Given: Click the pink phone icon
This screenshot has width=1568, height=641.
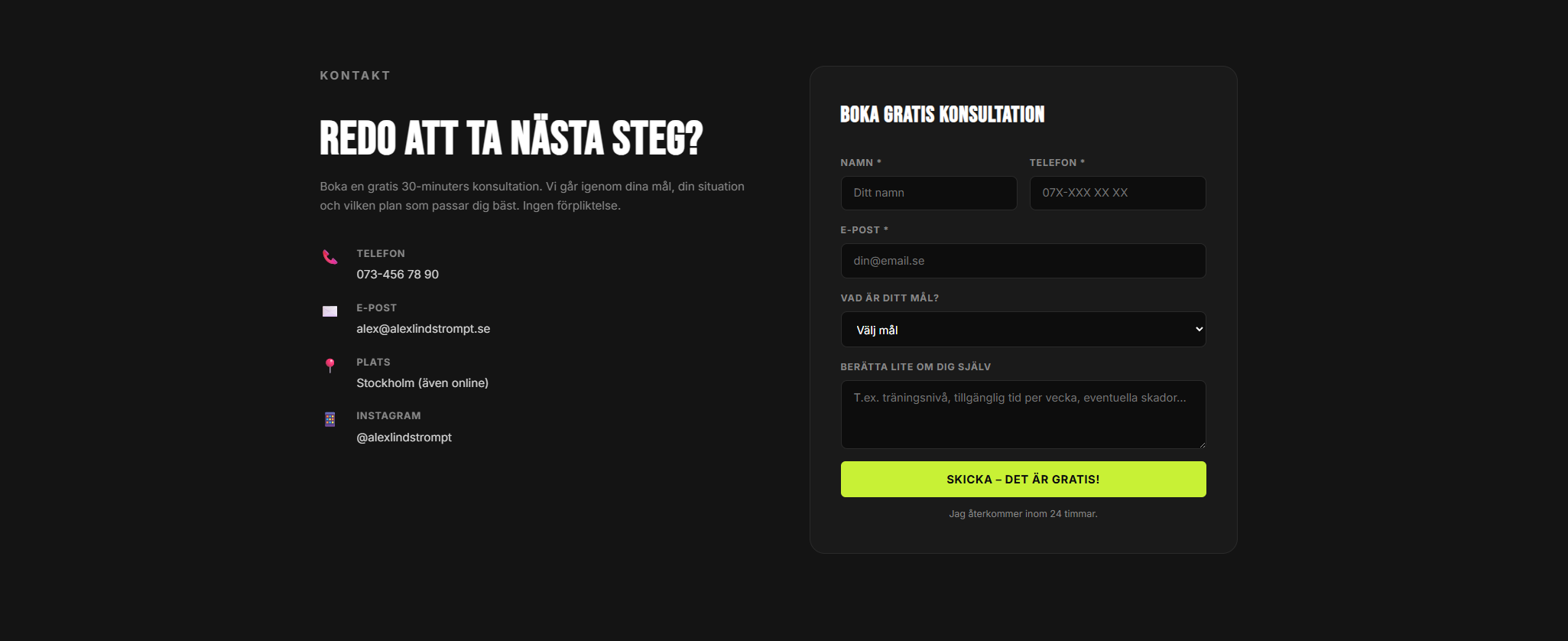Looking at the screenshot, I should coord(330,257).
